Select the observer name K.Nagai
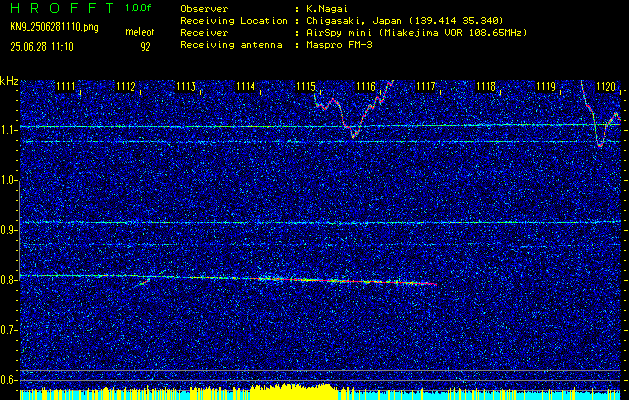This screenshot has width=629, height=400. point(327,8)
